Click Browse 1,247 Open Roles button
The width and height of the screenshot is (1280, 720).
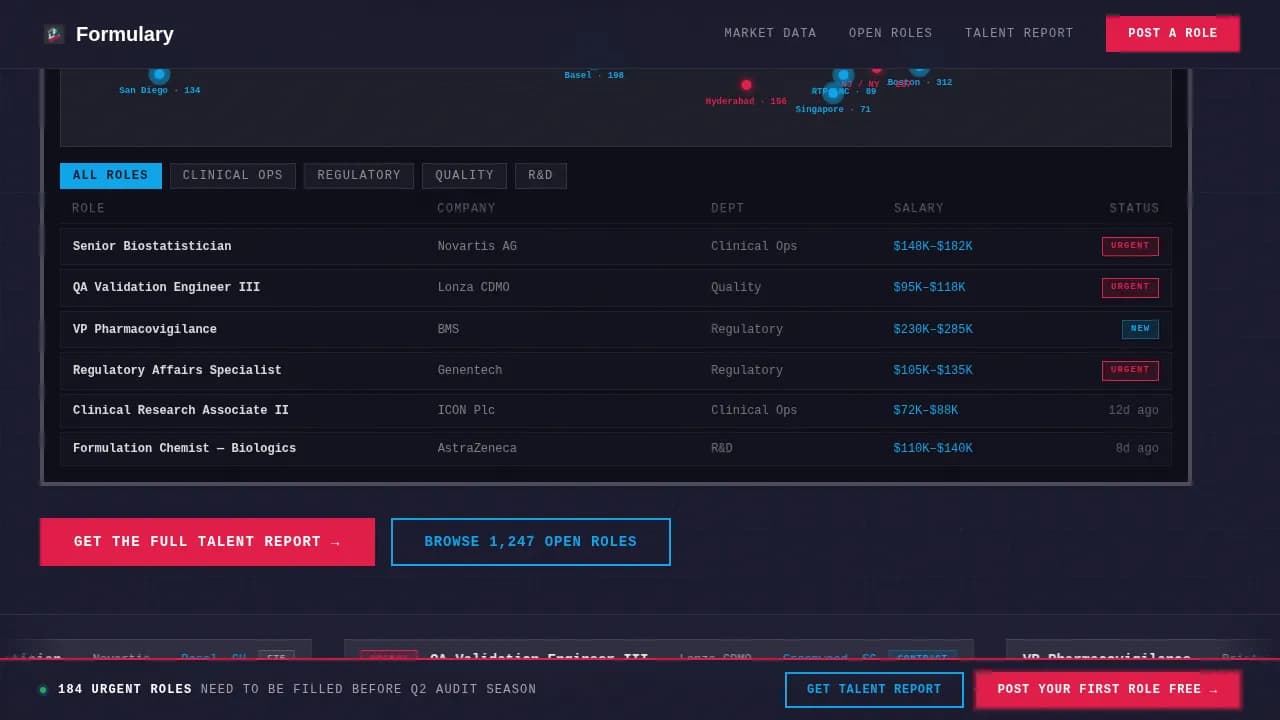coord(531,542)
